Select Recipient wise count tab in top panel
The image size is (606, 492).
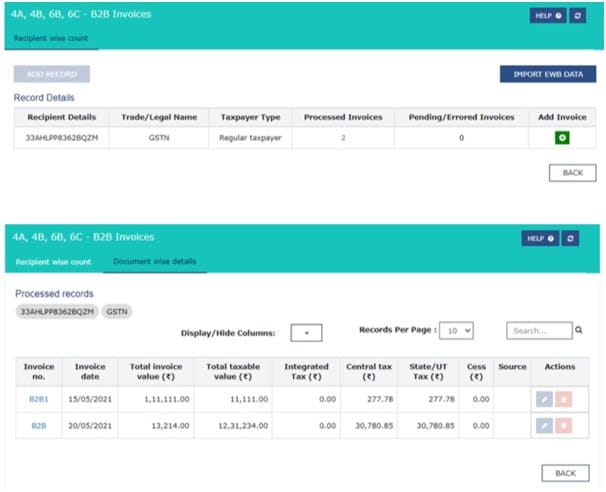coord(51,37)
